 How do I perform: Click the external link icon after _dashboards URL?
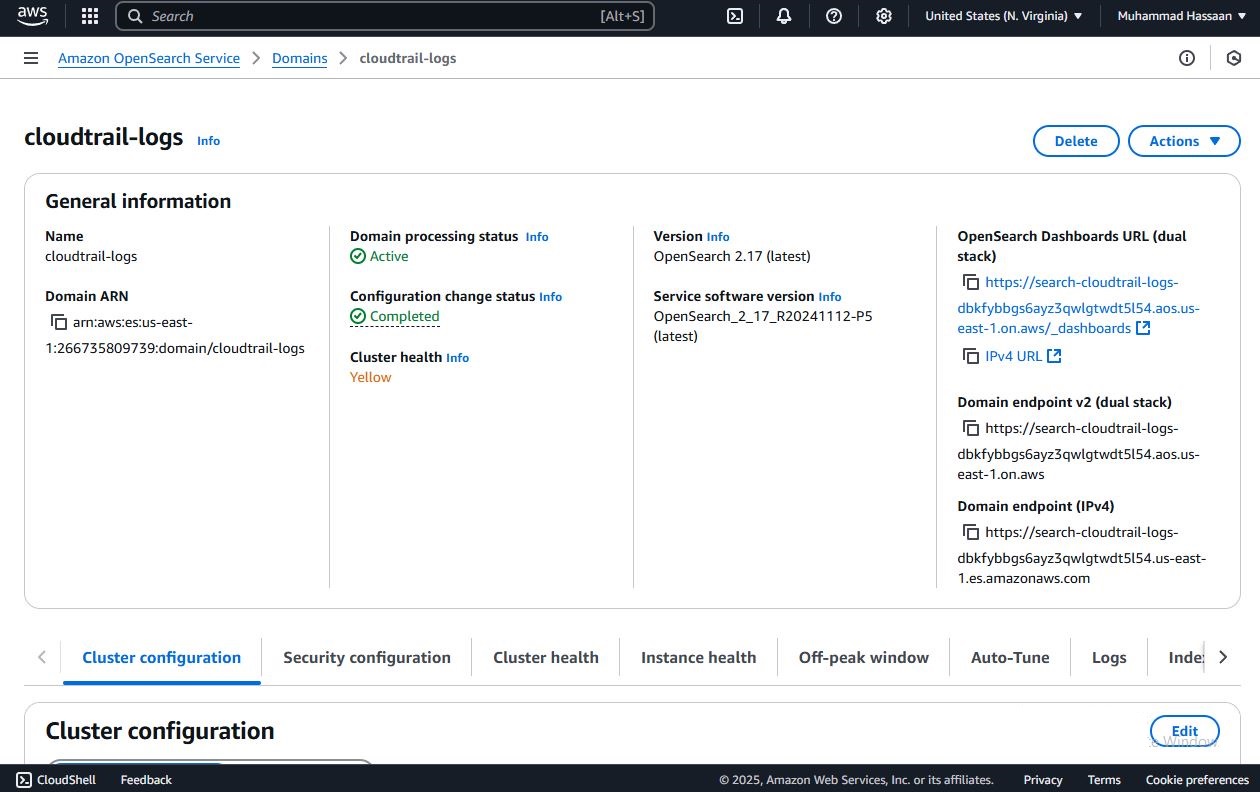[x=1143, y=328]
